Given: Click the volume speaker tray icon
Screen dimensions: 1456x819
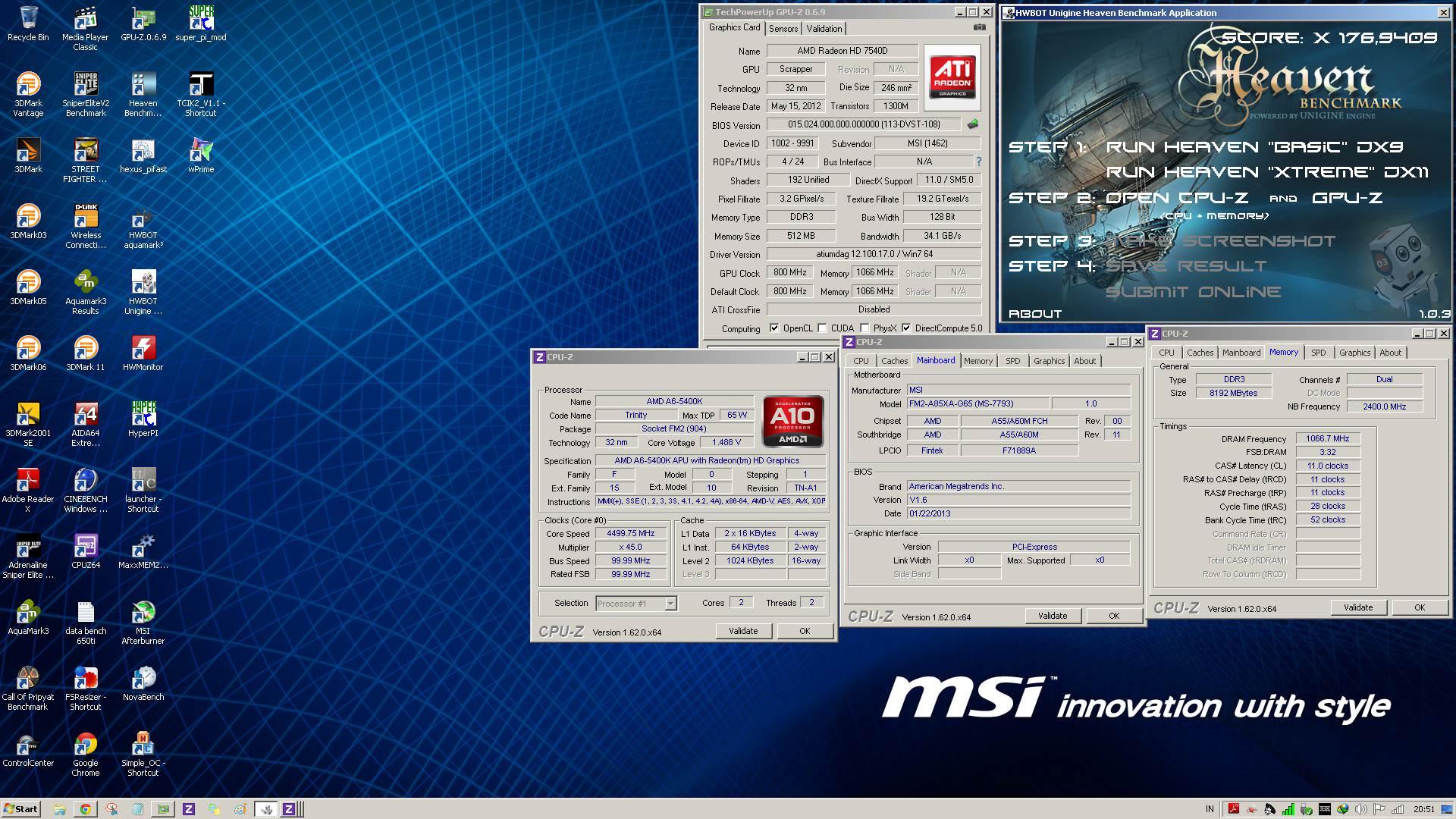Looking at the screenshot, I should [1361, 809].
